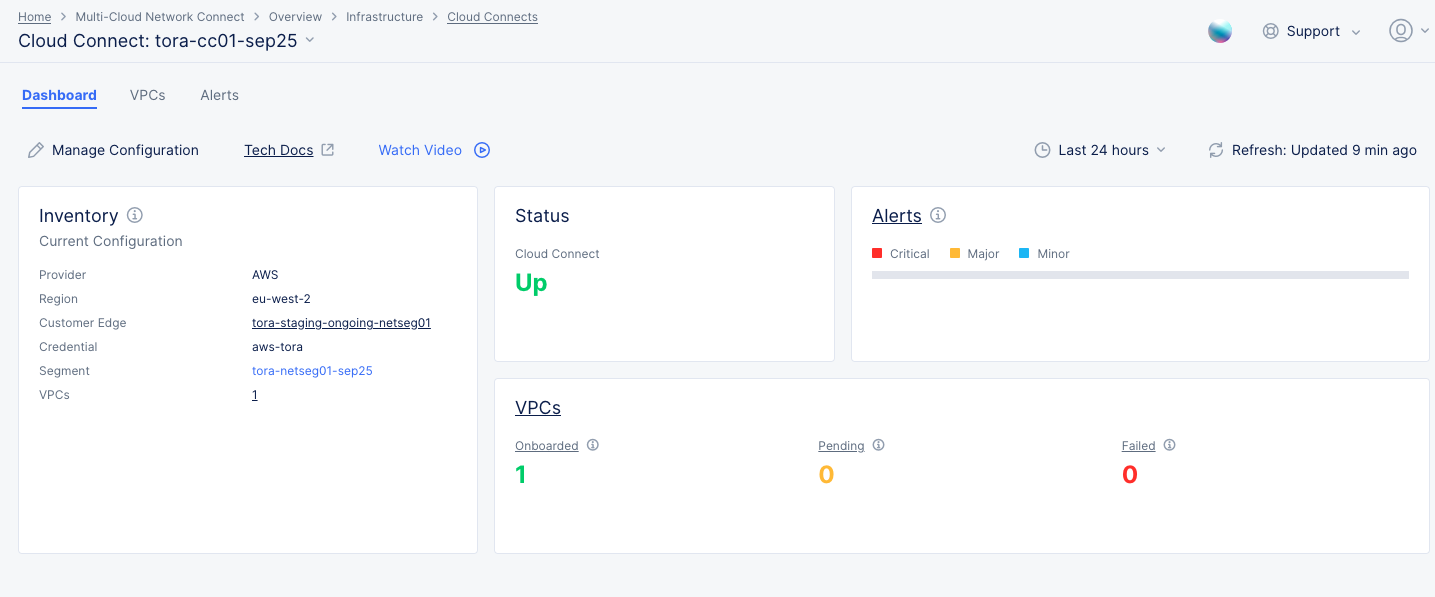
Task: Click the red Critical legend swatch
Action: 877,253
